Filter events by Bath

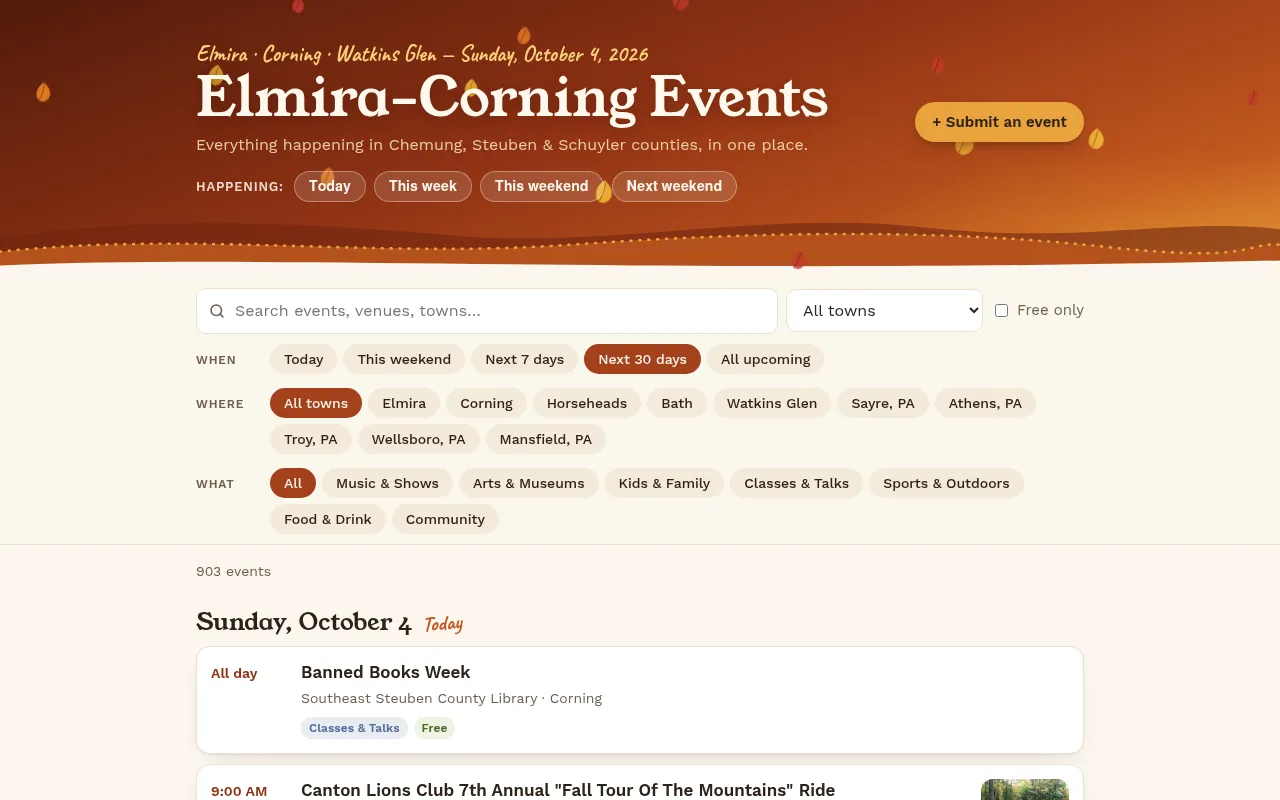677,403
